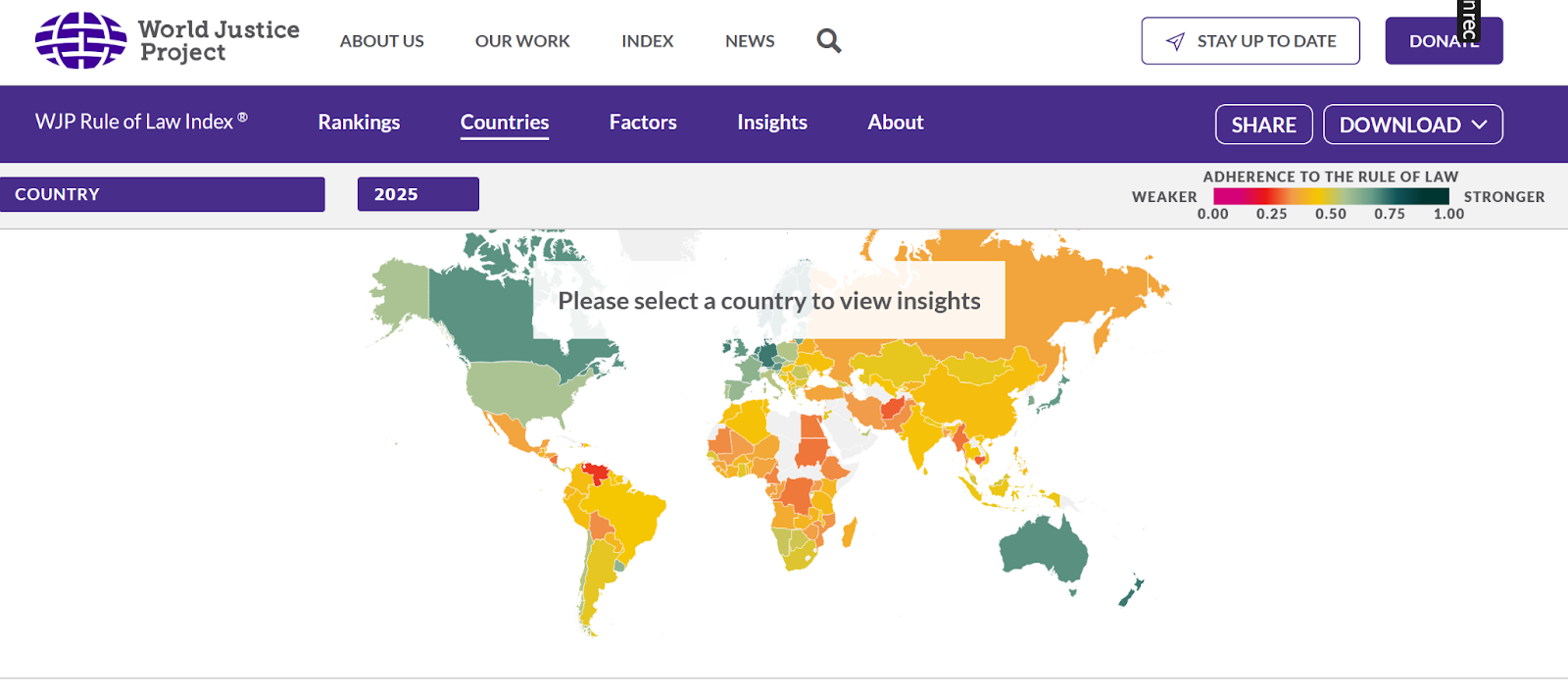This screenshot has width=1568, height=699.
Task: Go to the About tab in the index bar
Action: [x=895, y=123]
